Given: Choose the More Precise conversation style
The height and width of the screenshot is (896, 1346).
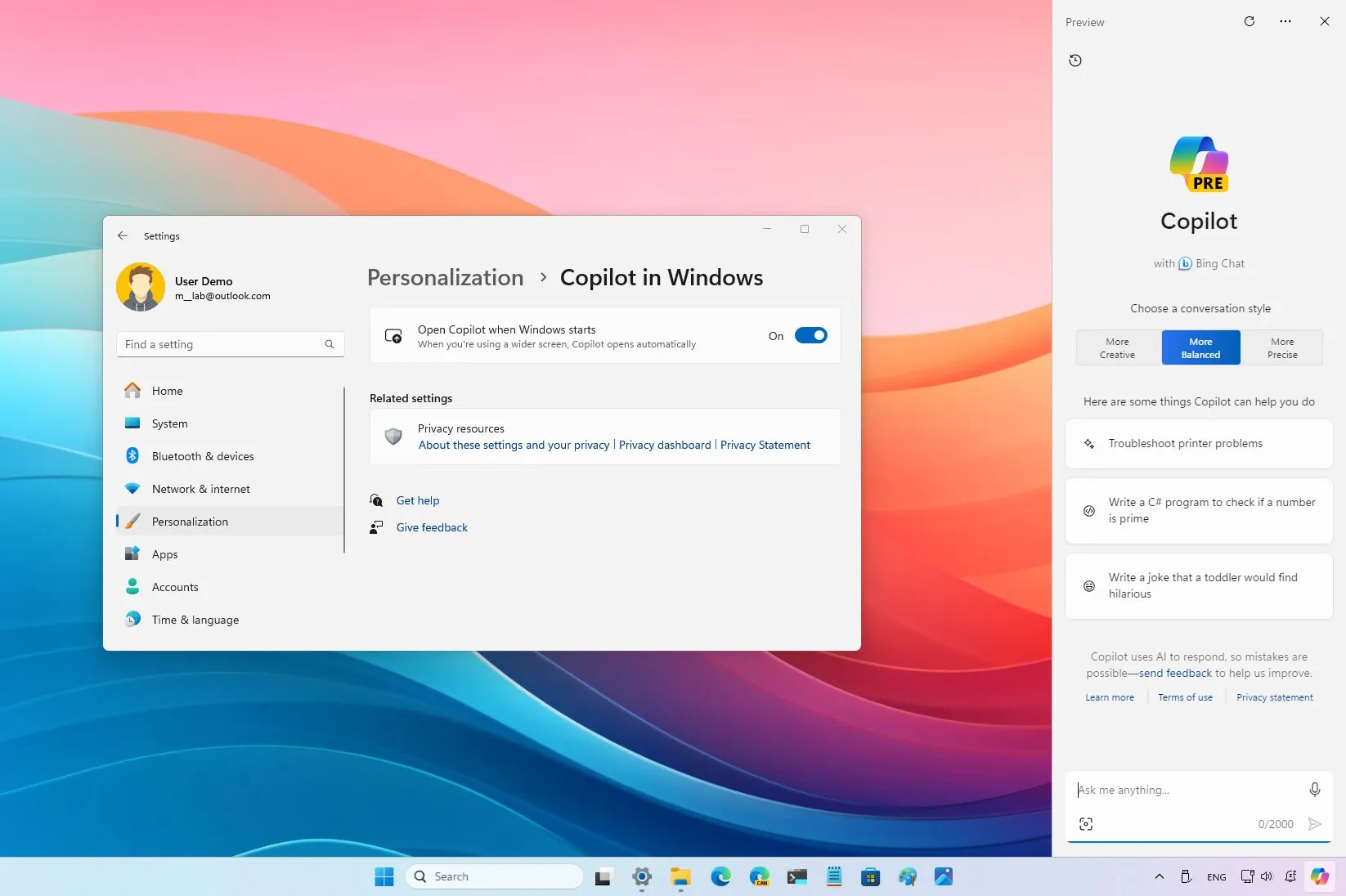Looking at the screenshot, I should click(x=1281, y=347).
